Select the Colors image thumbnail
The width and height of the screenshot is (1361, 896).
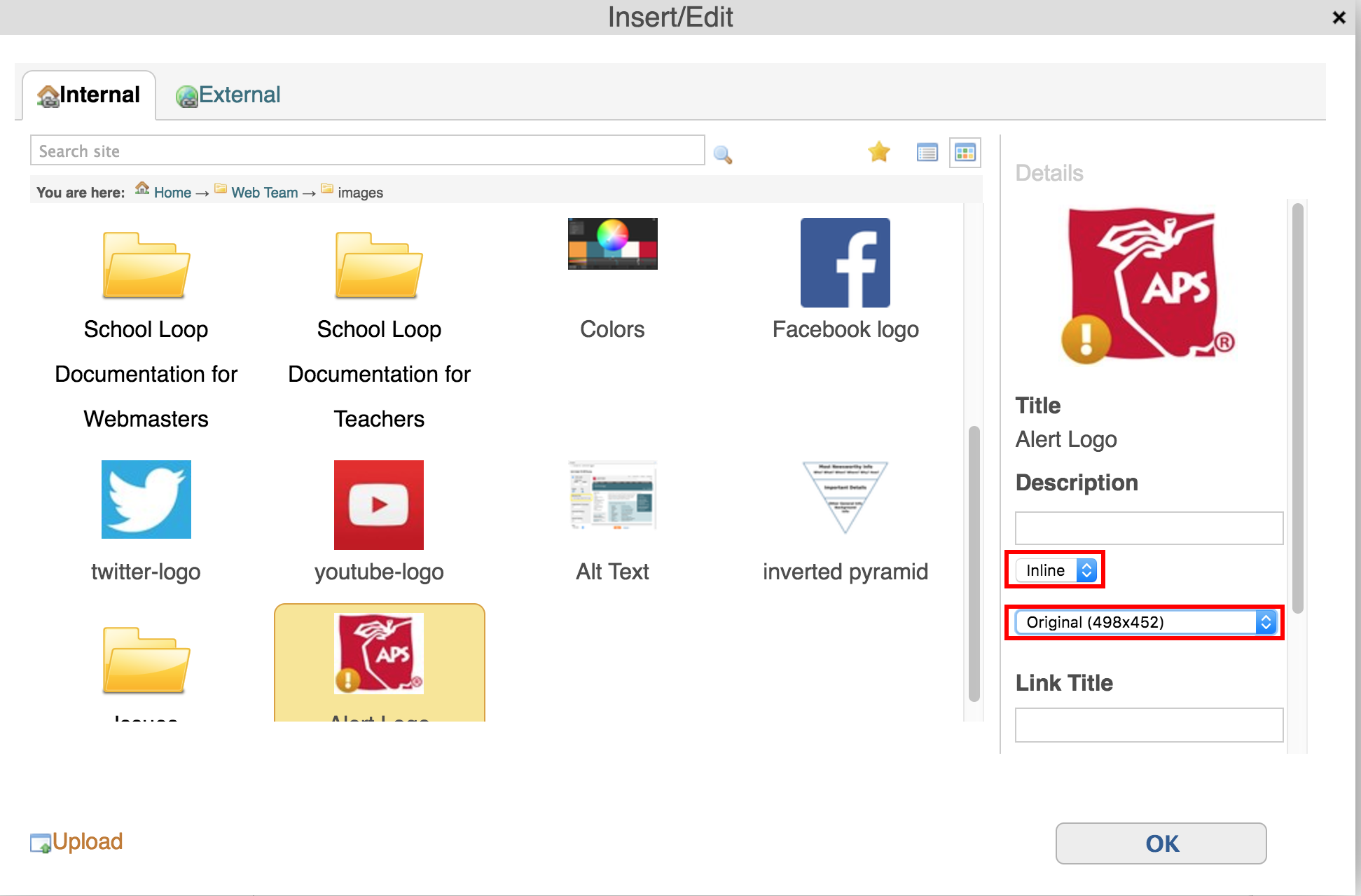[x=613, y=244]
